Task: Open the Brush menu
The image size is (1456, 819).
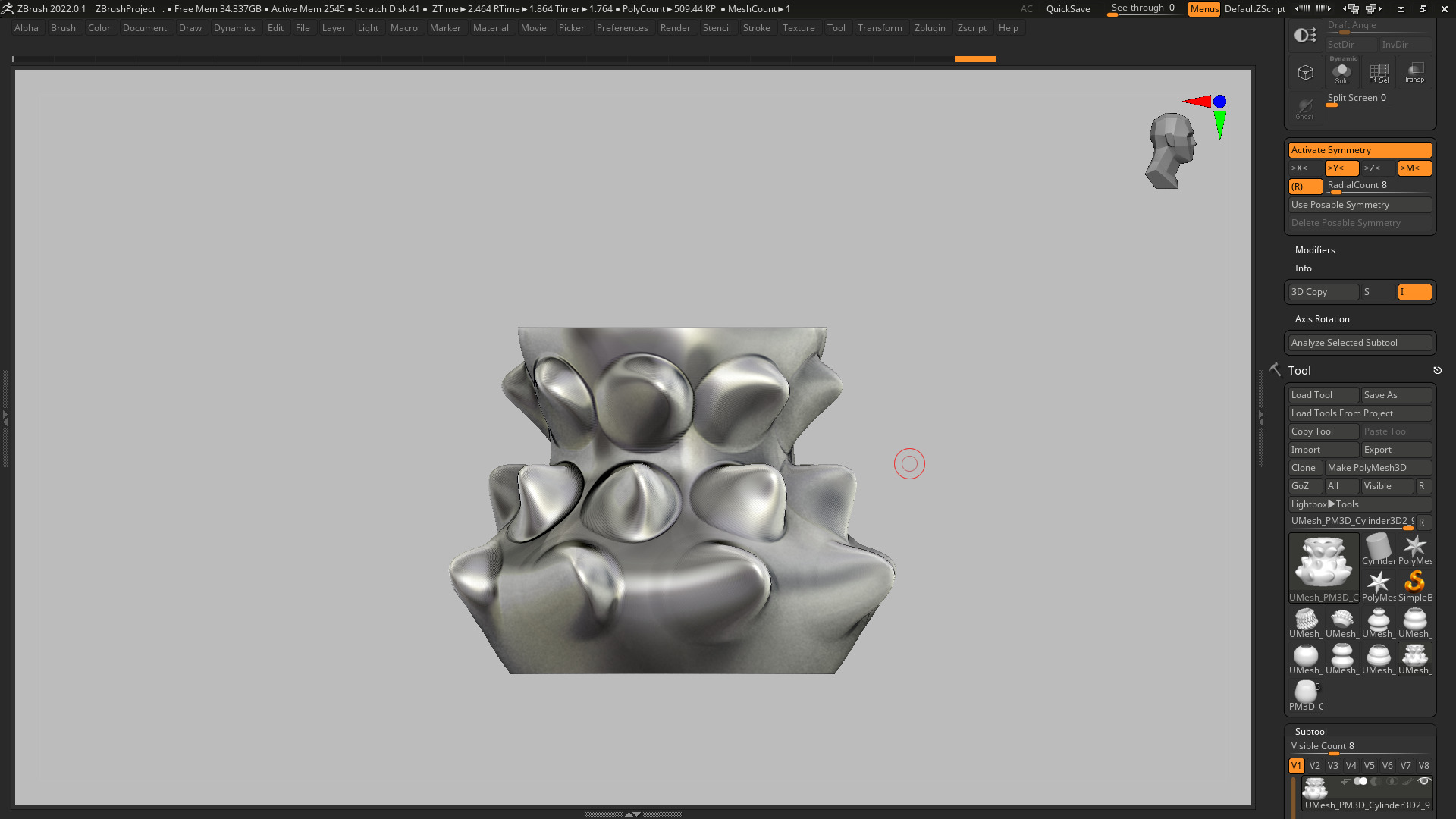Action: tap(63, 28)
